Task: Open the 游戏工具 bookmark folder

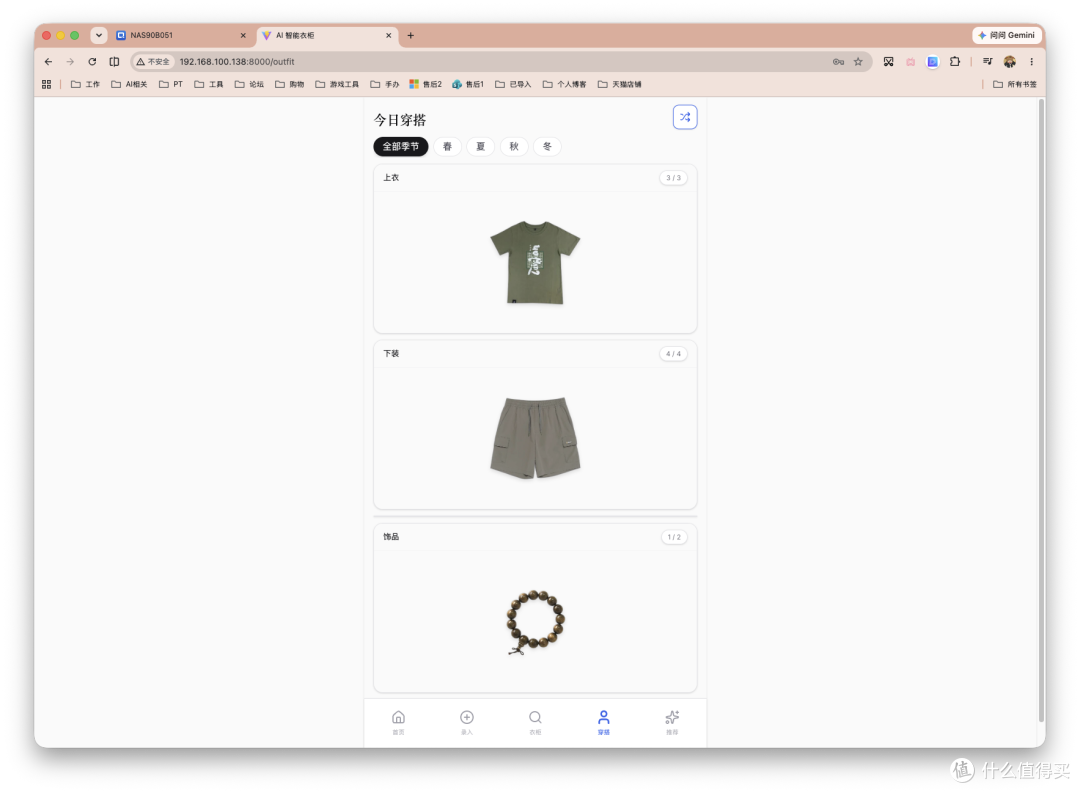Action: coord(337,84)
